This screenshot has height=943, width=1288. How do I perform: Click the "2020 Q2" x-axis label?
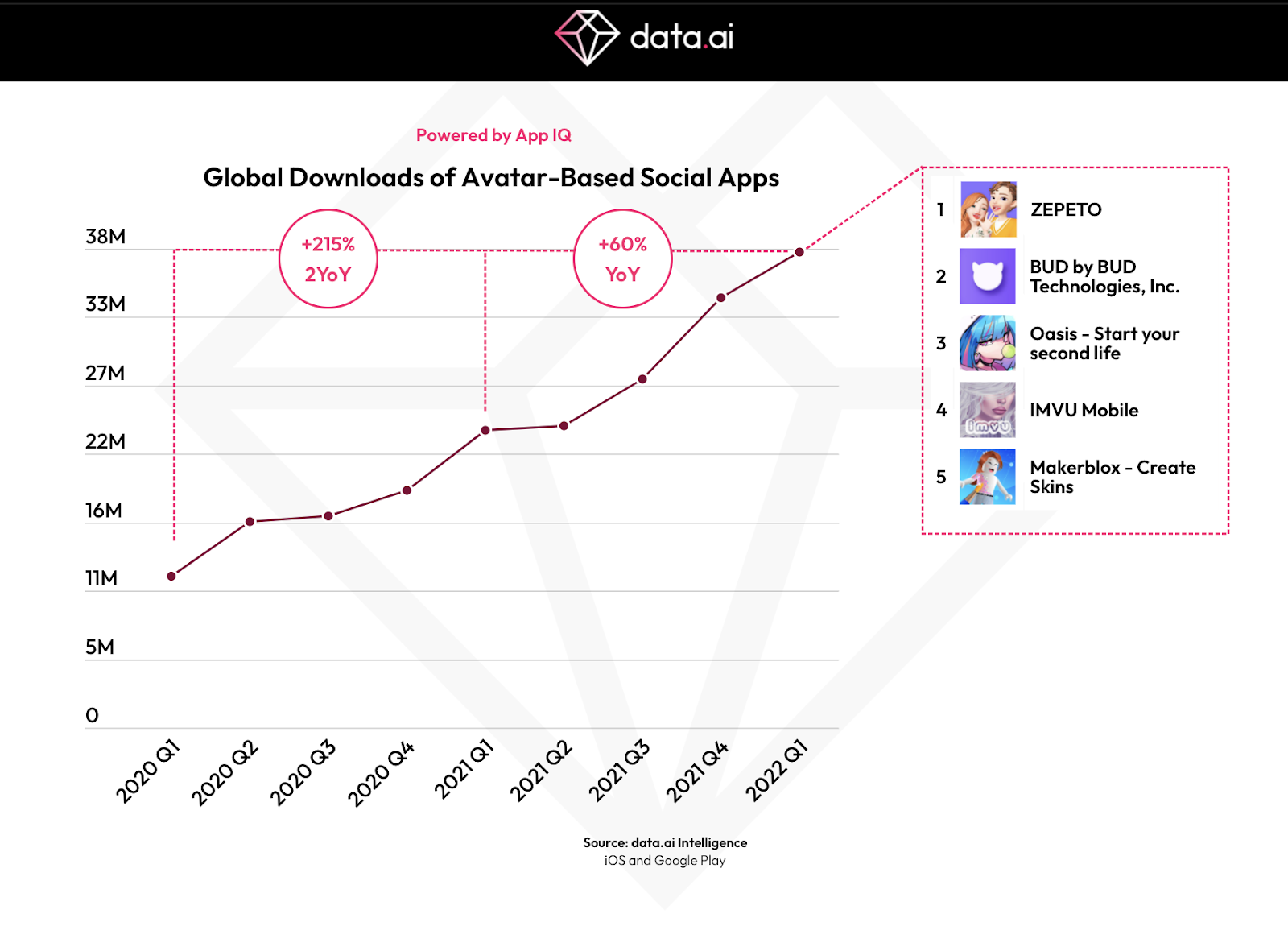coord(225,772)
